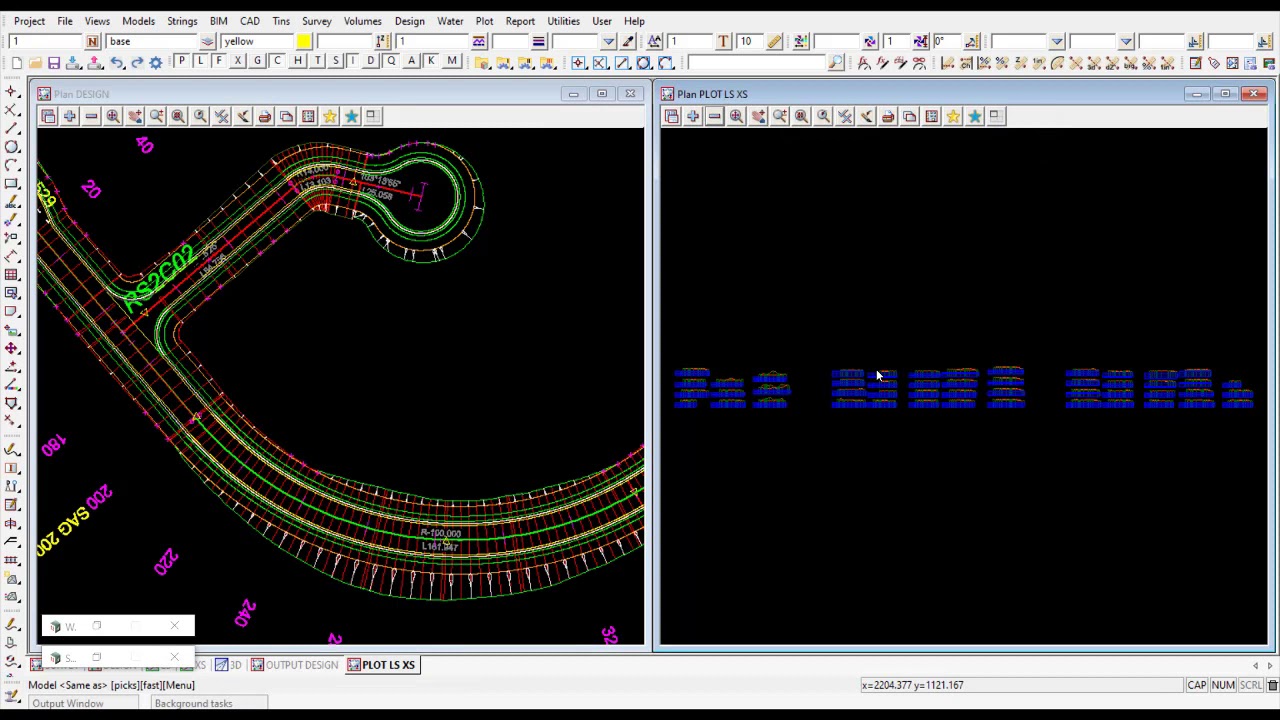The image size is (1280, 720).
Task: Toggle the L snap button
Action: pos(200,62)
